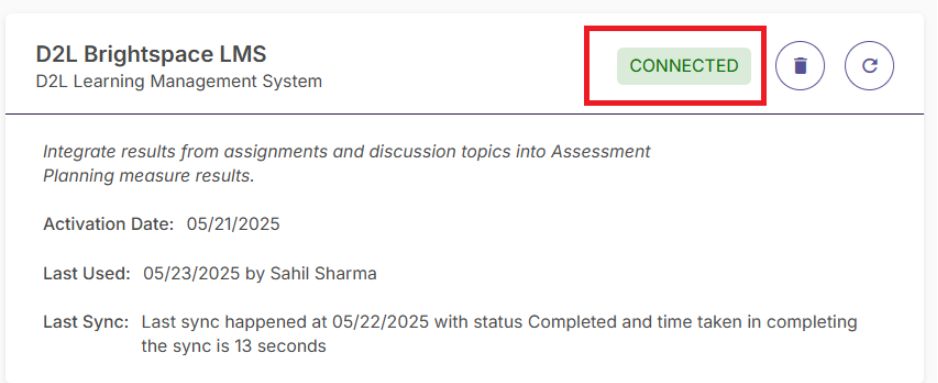Click the Last Used label
Viewport: 938px width, 383px height.
click(87, 274)
